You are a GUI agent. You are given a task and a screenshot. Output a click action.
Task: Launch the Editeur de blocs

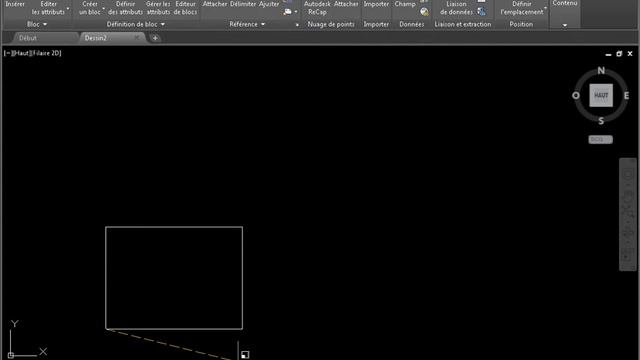coord(185,8)
